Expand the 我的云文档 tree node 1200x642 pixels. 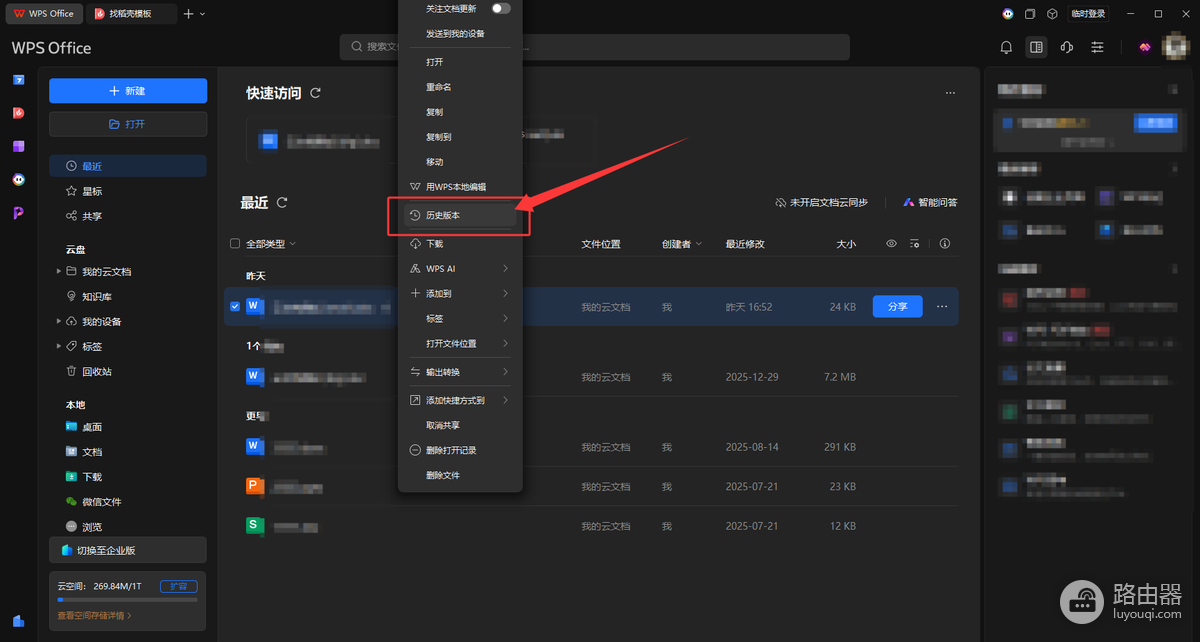click(x=59, y=272)
